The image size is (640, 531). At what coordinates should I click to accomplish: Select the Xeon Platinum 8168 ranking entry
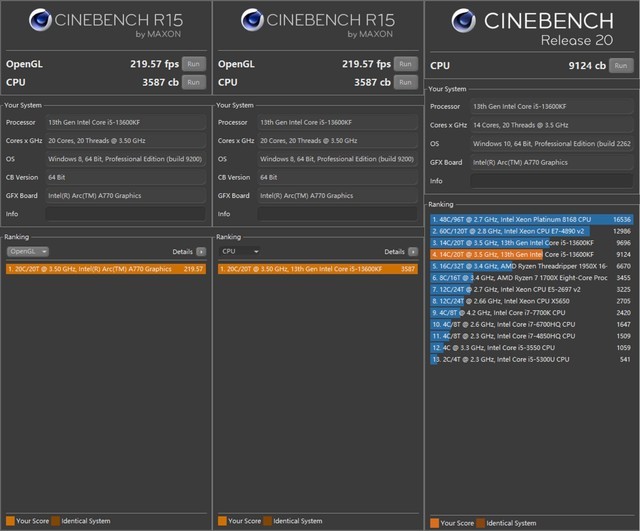531,220
